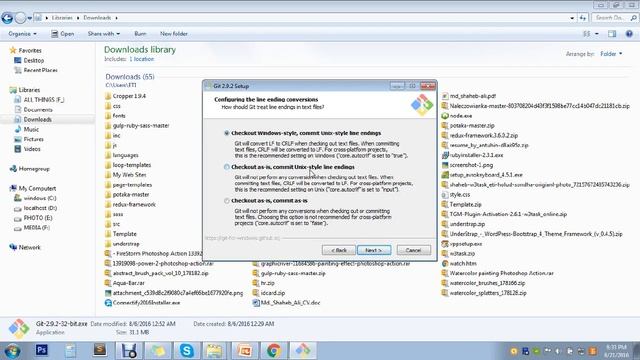Viewport: 640px width, 360px height.
Task: Open Skype from taskbar
Action: [187, 350]
